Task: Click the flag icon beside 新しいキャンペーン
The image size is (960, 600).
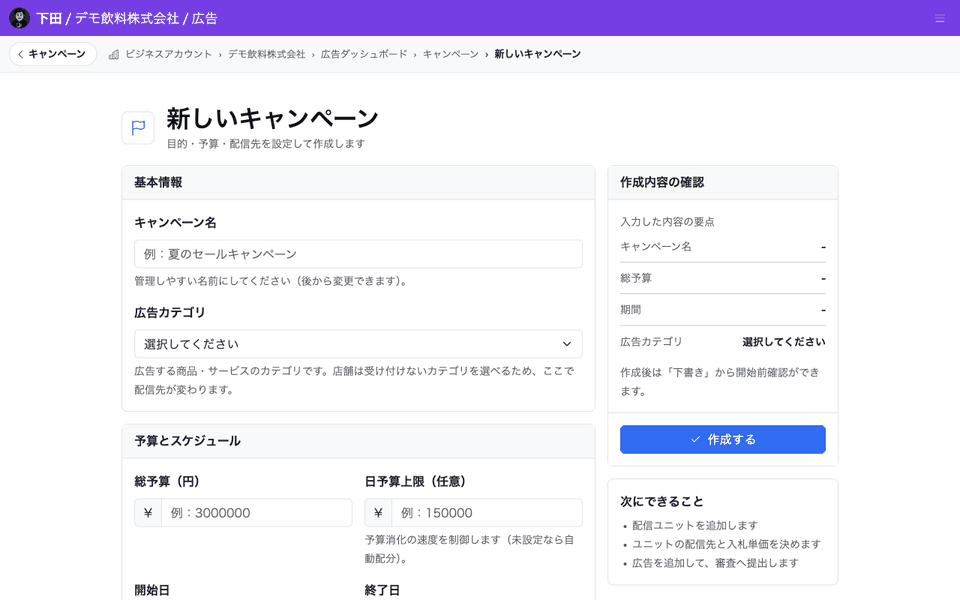Action: tap(138, 128)
